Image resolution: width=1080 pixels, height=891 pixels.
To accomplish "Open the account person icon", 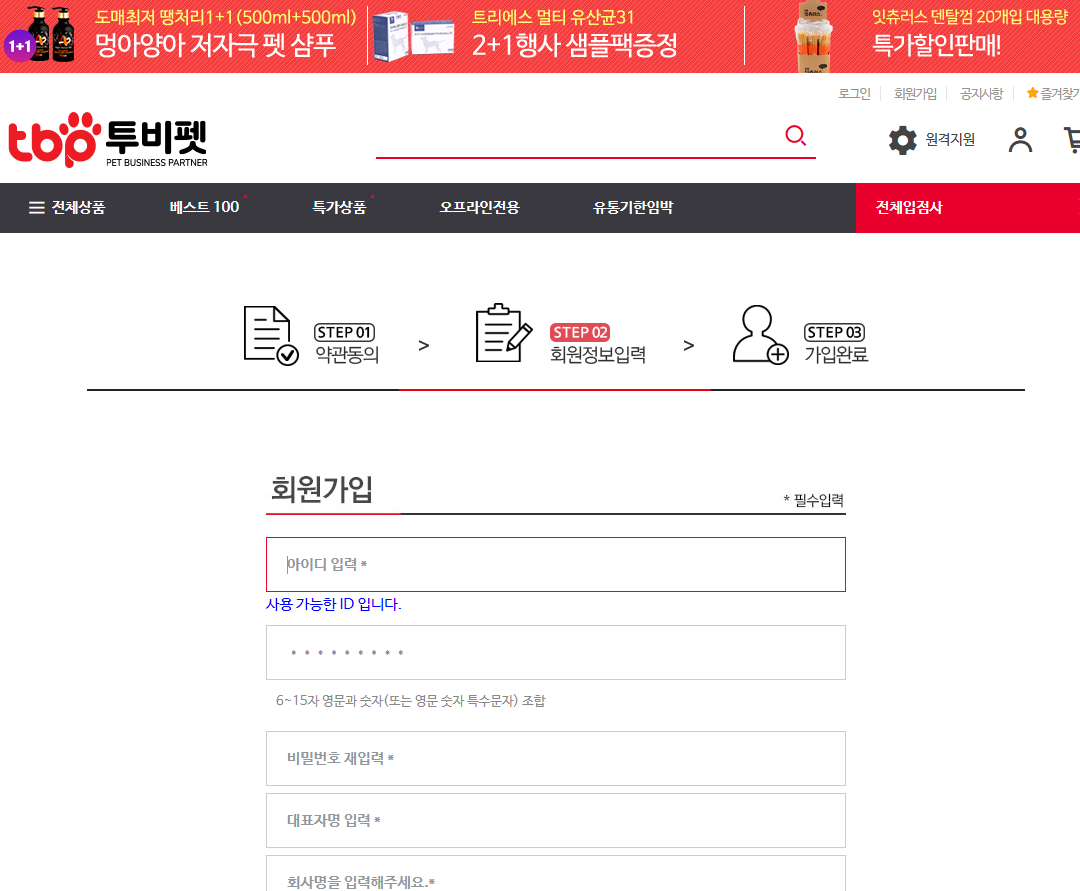I will pyautogui.click(x=1020, y=140).
